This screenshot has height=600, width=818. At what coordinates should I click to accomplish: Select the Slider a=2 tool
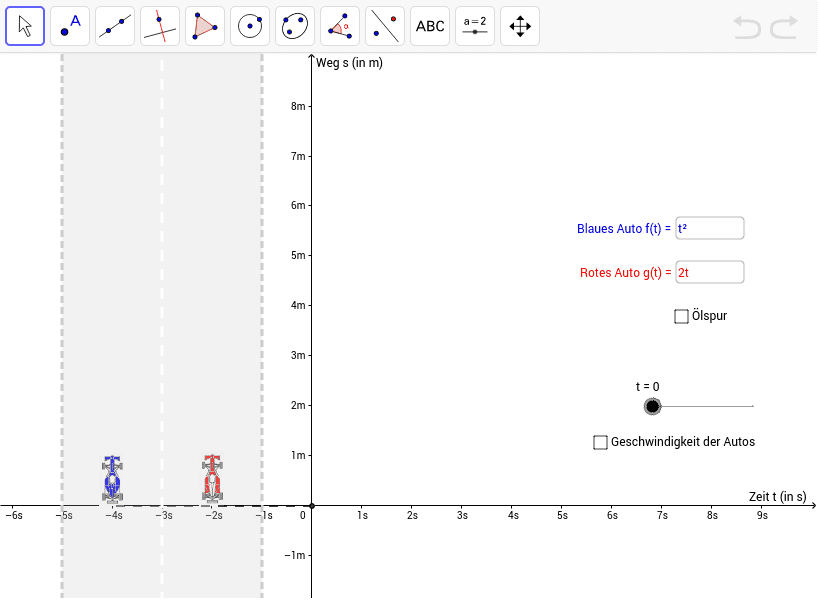click(x=475, y=26)
